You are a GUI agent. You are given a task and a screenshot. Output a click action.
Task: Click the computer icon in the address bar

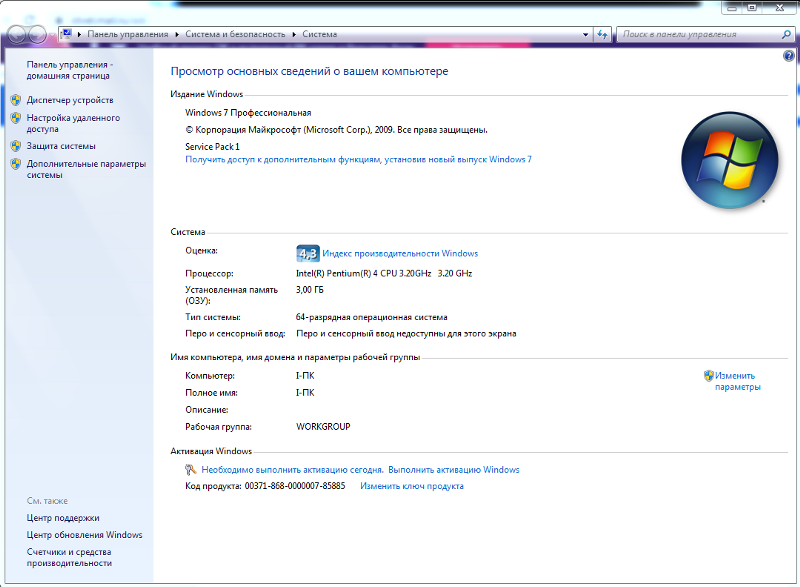[x=66, y=34]
